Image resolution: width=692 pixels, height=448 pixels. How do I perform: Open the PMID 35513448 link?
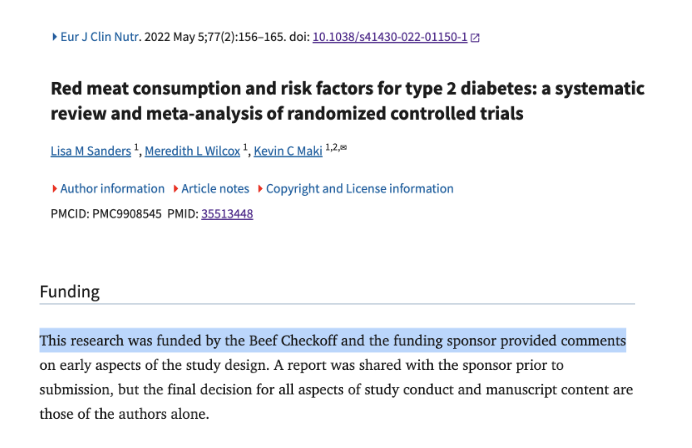[x=227, y=213]
